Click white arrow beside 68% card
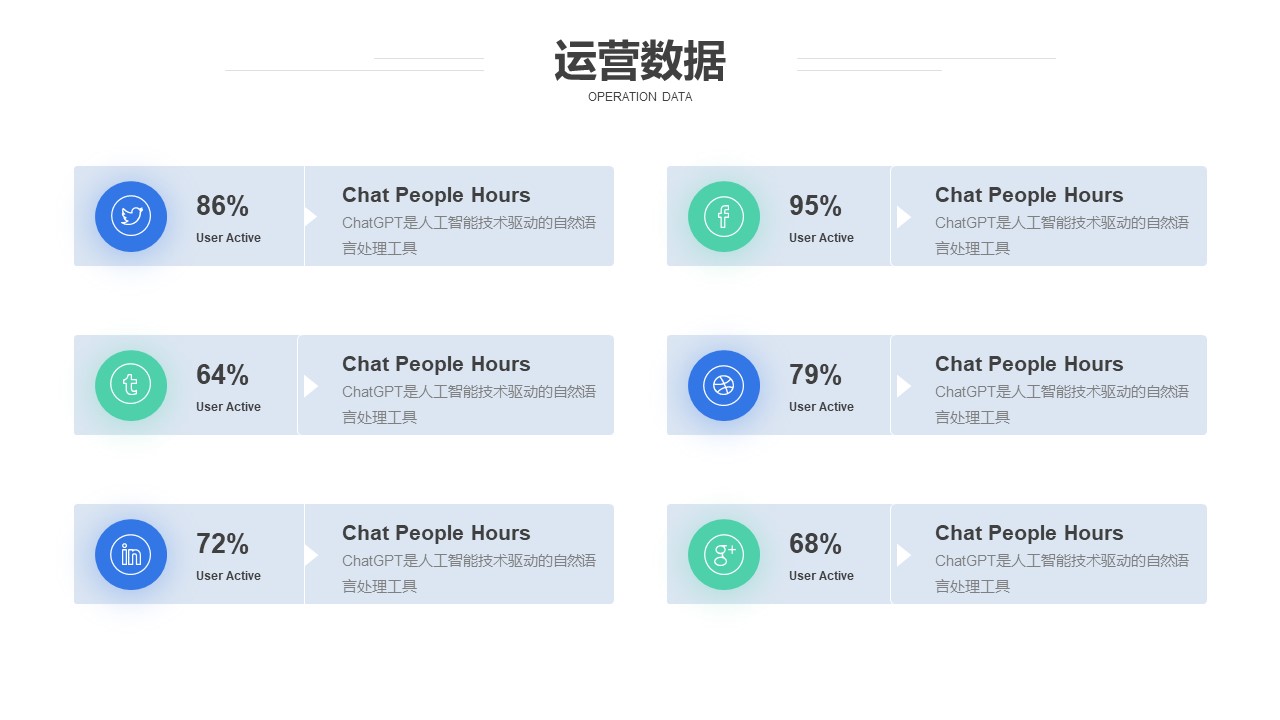 (x=903, y=554)
